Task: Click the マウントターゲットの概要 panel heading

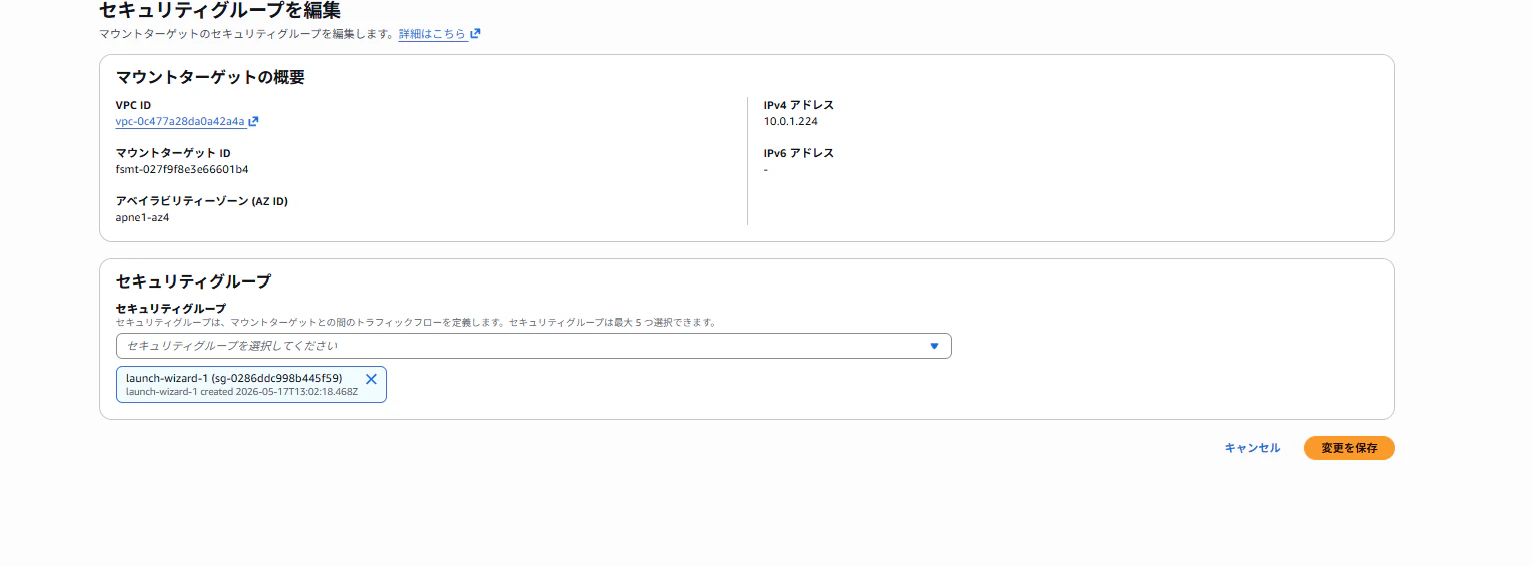Action: coord(210,77)
